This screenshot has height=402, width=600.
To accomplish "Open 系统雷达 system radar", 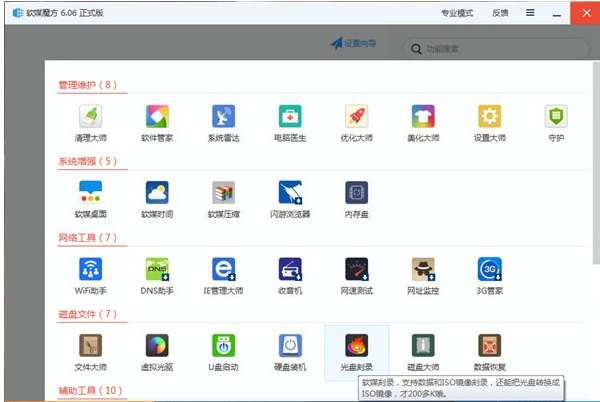I will [223, 116].
